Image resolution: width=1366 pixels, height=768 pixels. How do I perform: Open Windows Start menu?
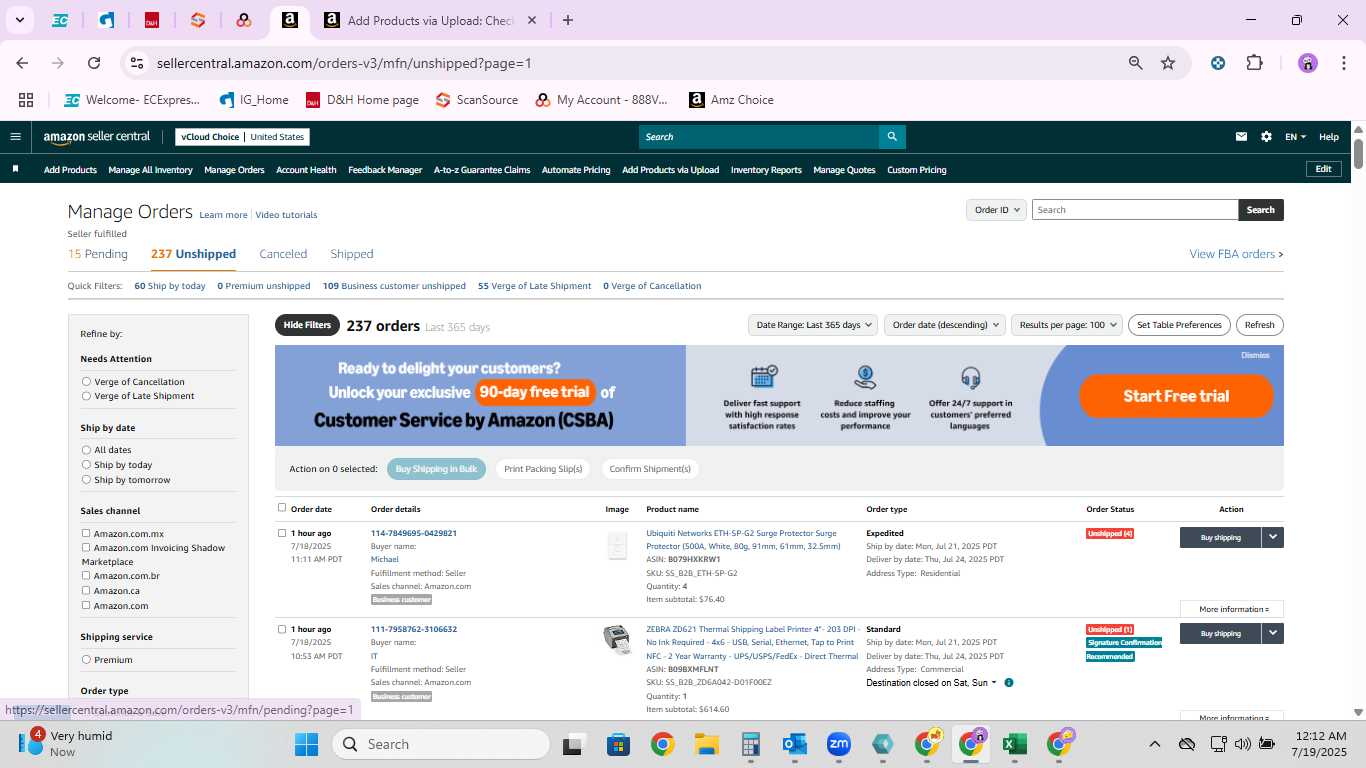[x=306, y=744]
